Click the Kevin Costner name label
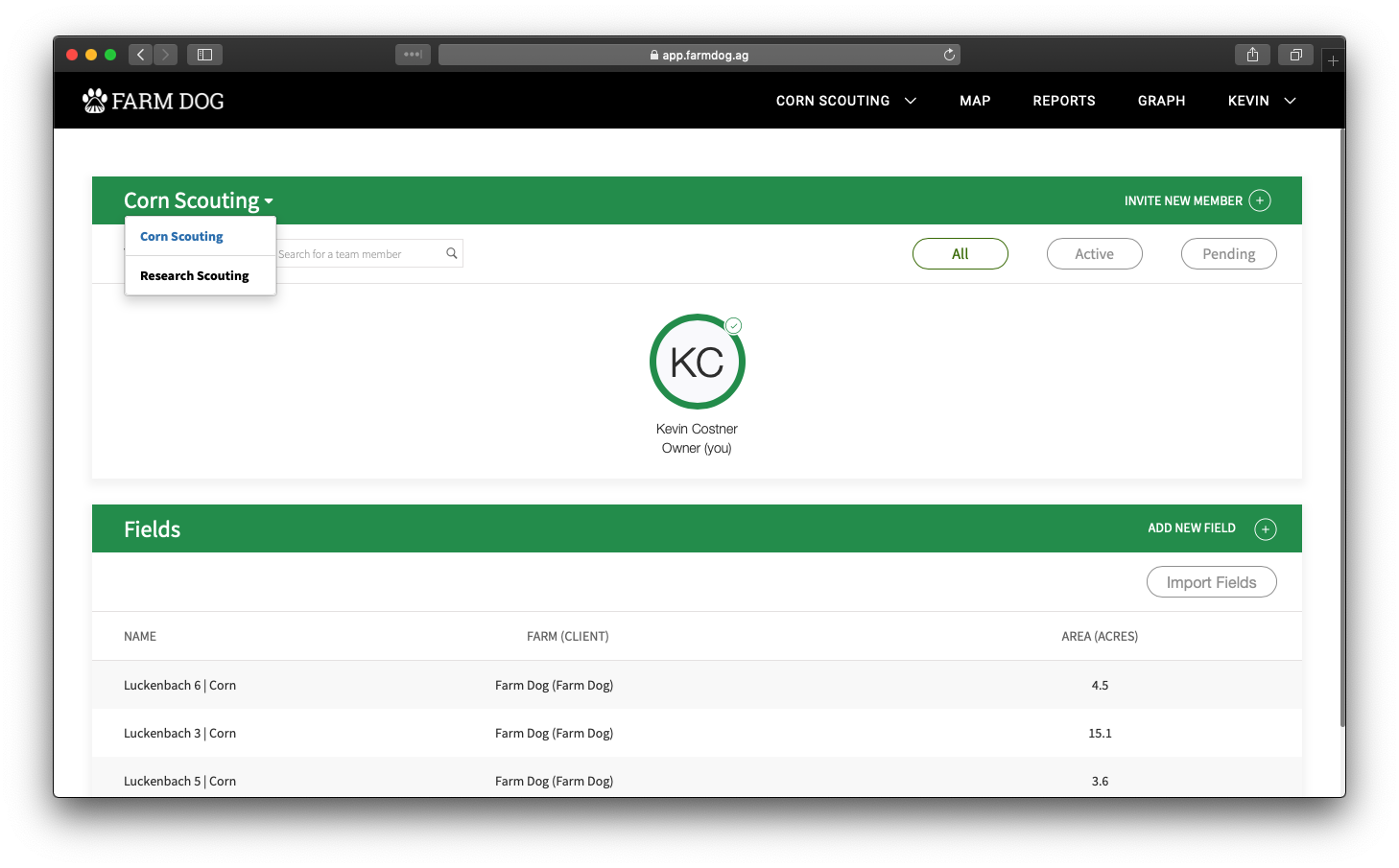1399x868 pixels. (697, 429)
